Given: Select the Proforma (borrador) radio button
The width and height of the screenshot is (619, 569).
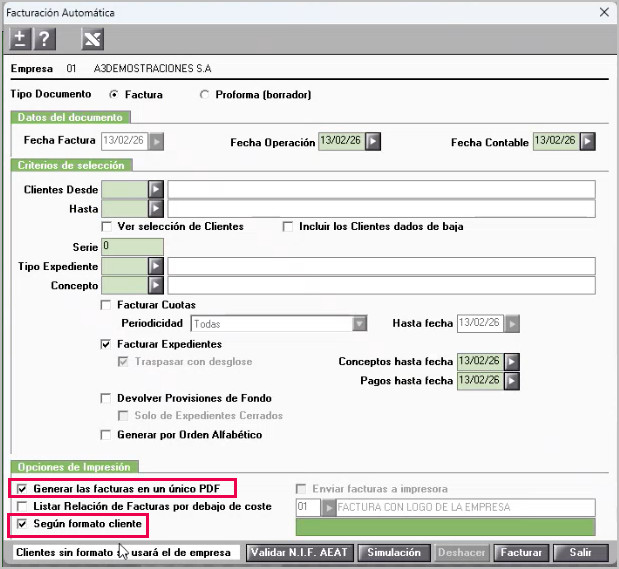Looking at the screenshot, I should pos(204,95).
